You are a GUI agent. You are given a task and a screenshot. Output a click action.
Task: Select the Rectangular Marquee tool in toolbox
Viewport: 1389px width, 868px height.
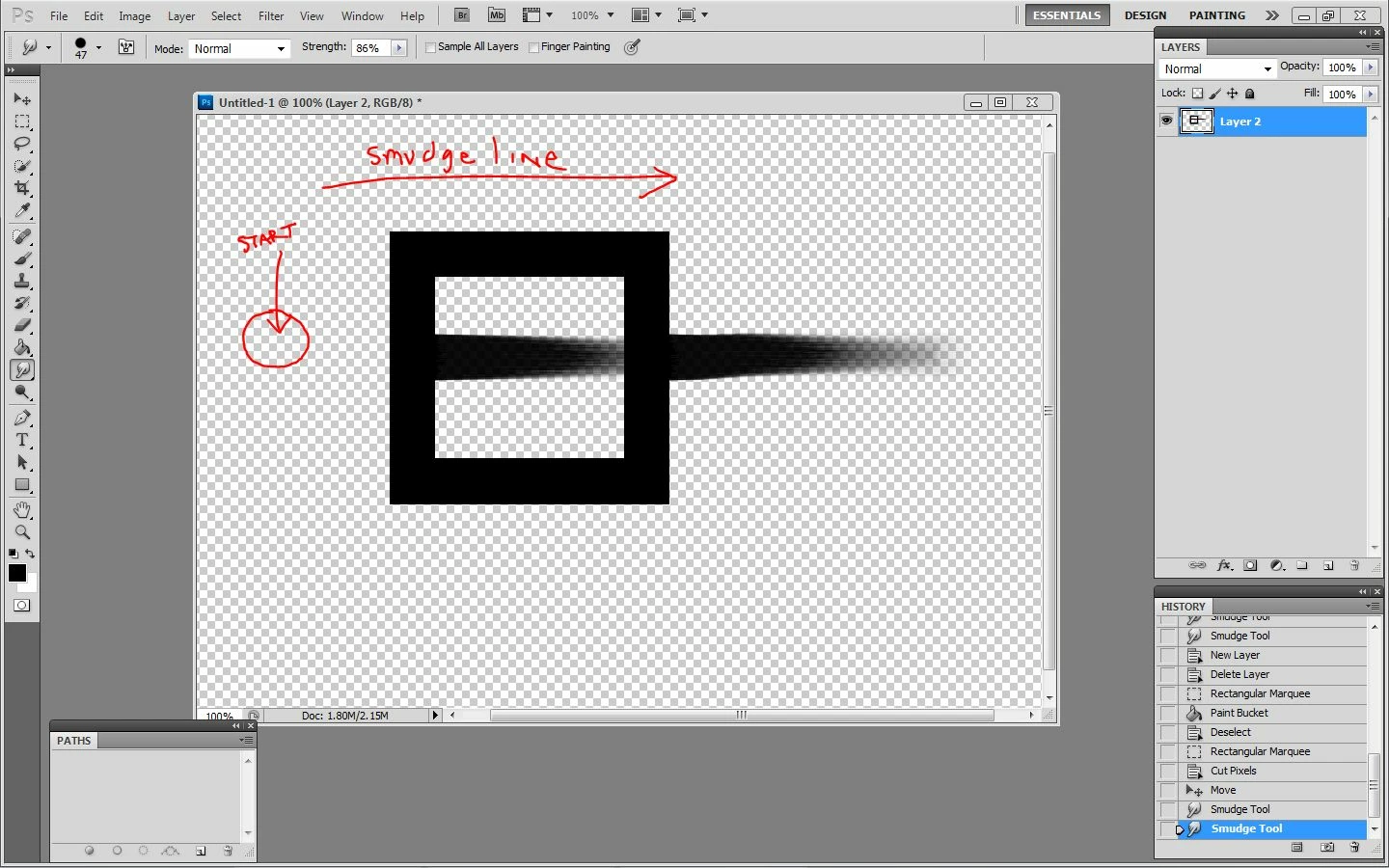tap(22, 122)
